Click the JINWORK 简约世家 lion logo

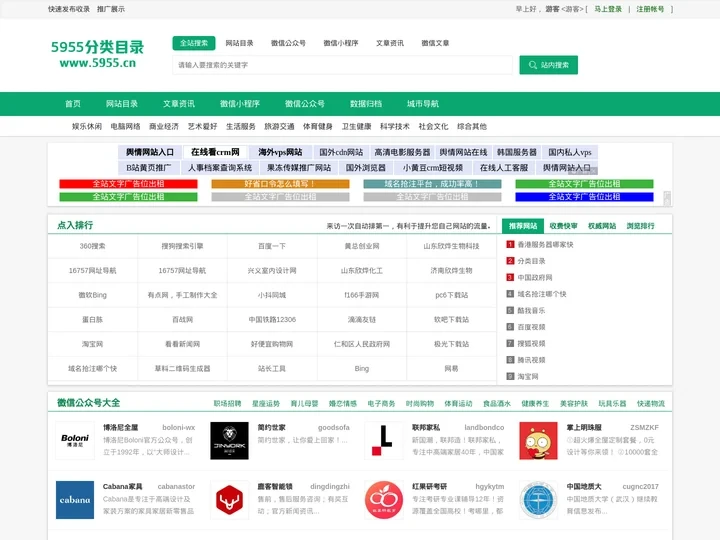tap(229, 441)
